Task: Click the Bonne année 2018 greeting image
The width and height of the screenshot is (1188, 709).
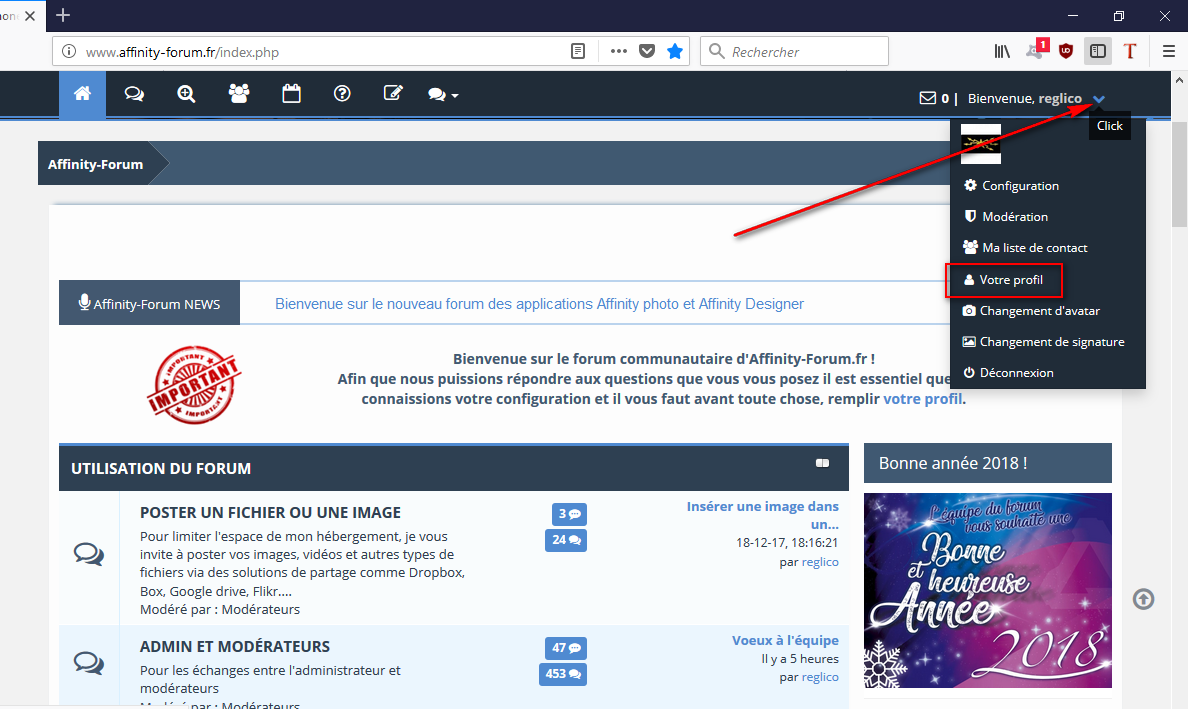Action: click(x=988, y=591)
